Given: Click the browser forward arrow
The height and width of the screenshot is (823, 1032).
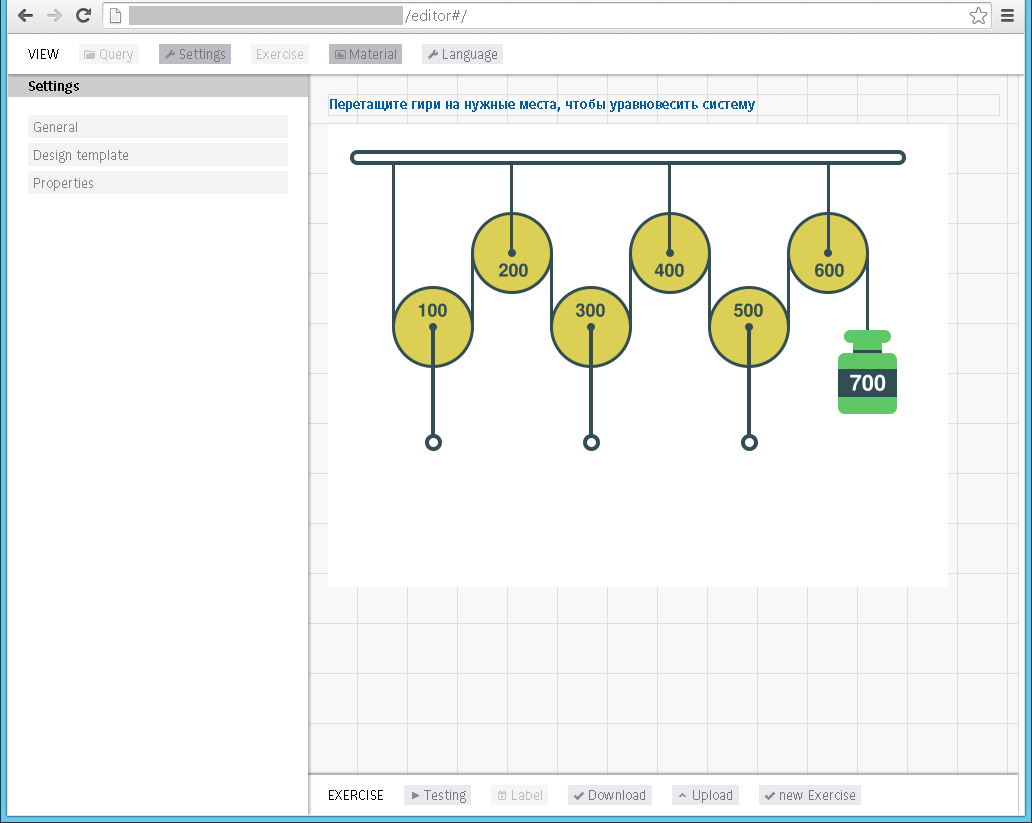Looking at the screenshot, I should (54, 15).
